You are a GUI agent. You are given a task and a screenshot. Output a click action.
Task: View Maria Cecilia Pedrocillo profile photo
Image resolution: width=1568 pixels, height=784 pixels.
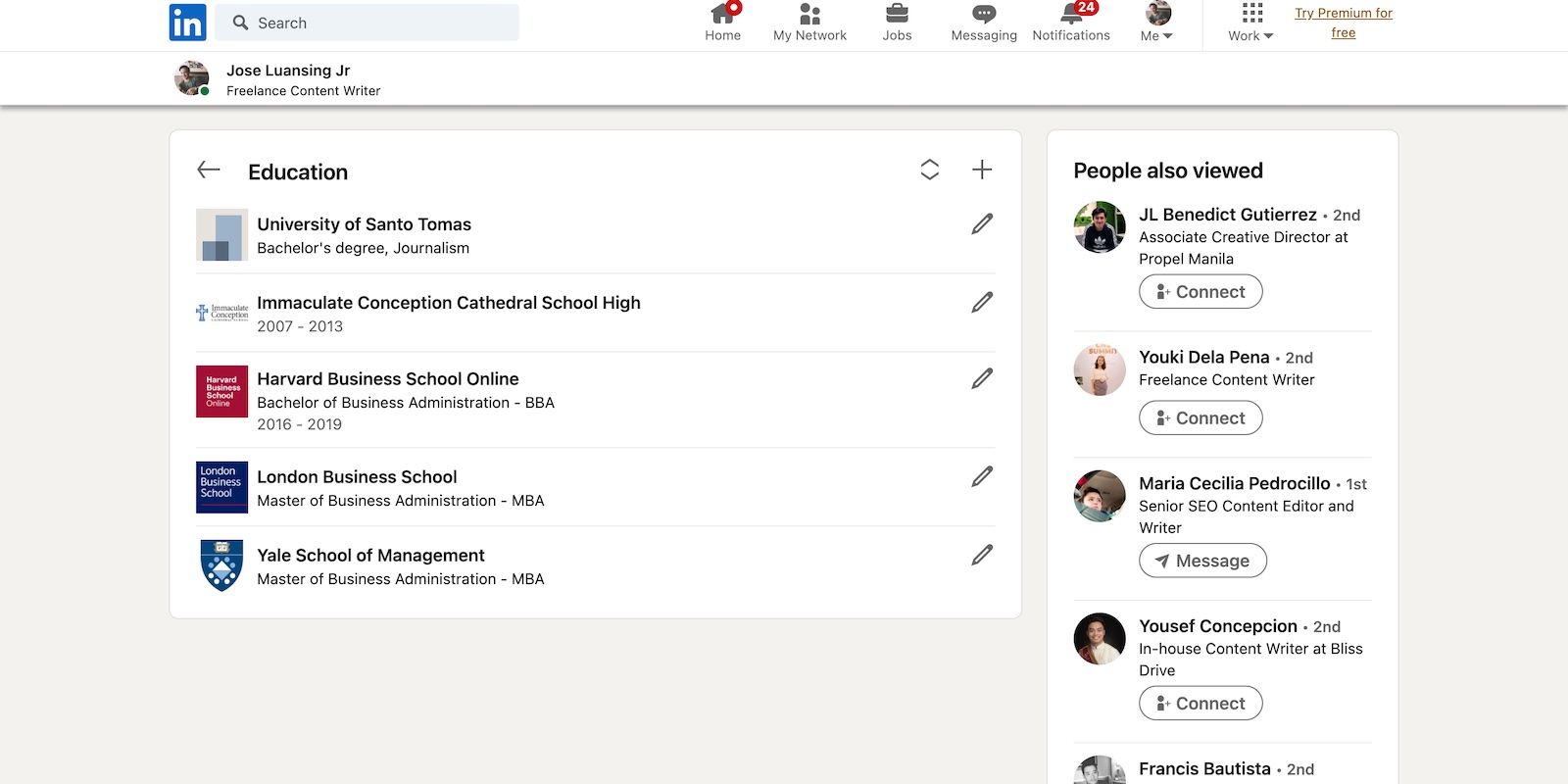pyautogui.click(x=1100, y=497)
